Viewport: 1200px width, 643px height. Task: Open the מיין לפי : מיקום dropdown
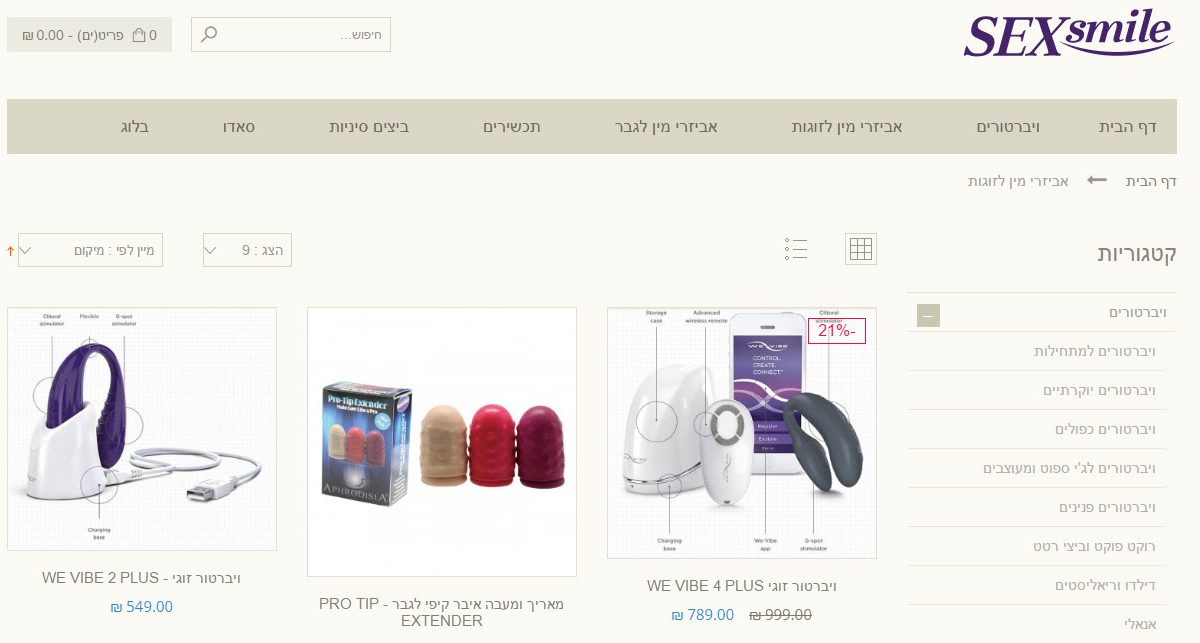(90, 250)
